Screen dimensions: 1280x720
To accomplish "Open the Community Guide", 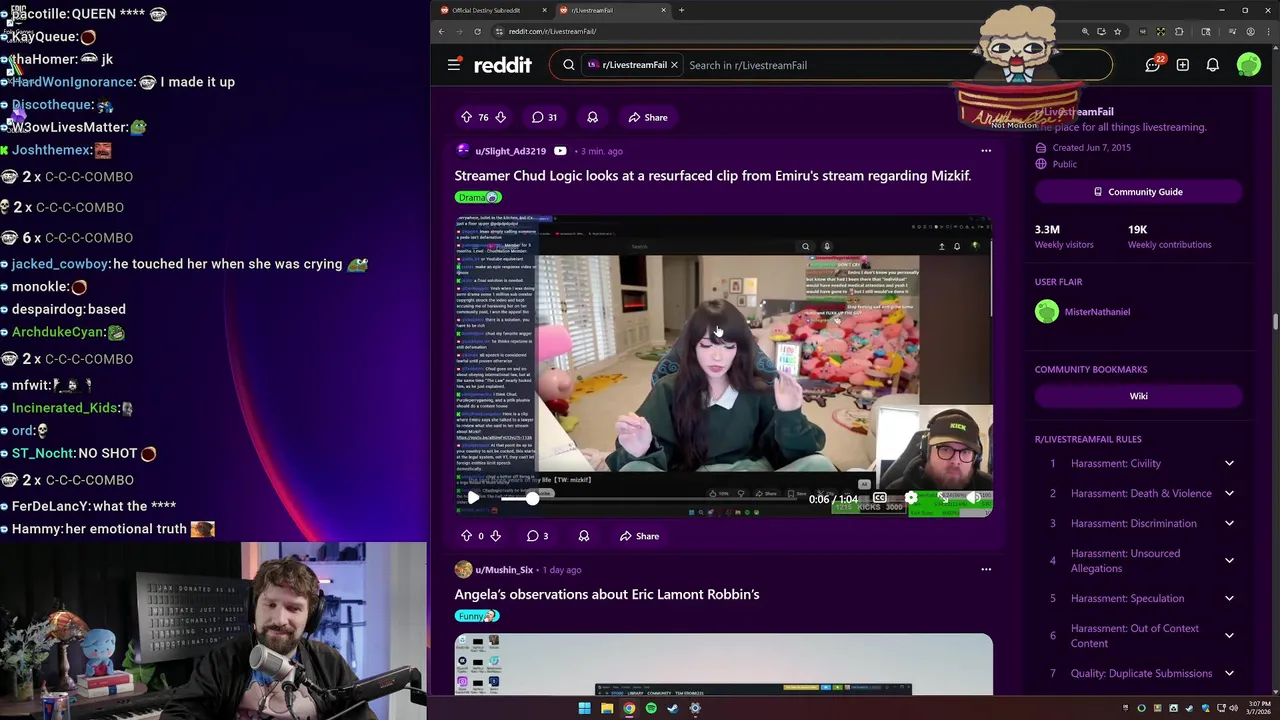I will [1138, 192].
